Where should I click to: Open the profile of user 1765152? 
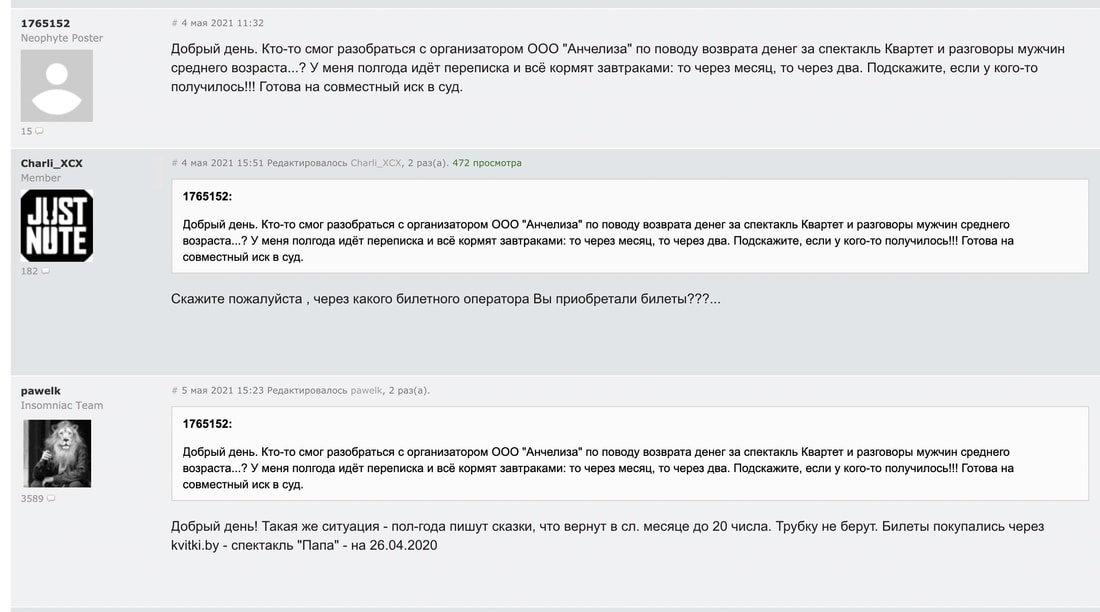pos(45,23)
